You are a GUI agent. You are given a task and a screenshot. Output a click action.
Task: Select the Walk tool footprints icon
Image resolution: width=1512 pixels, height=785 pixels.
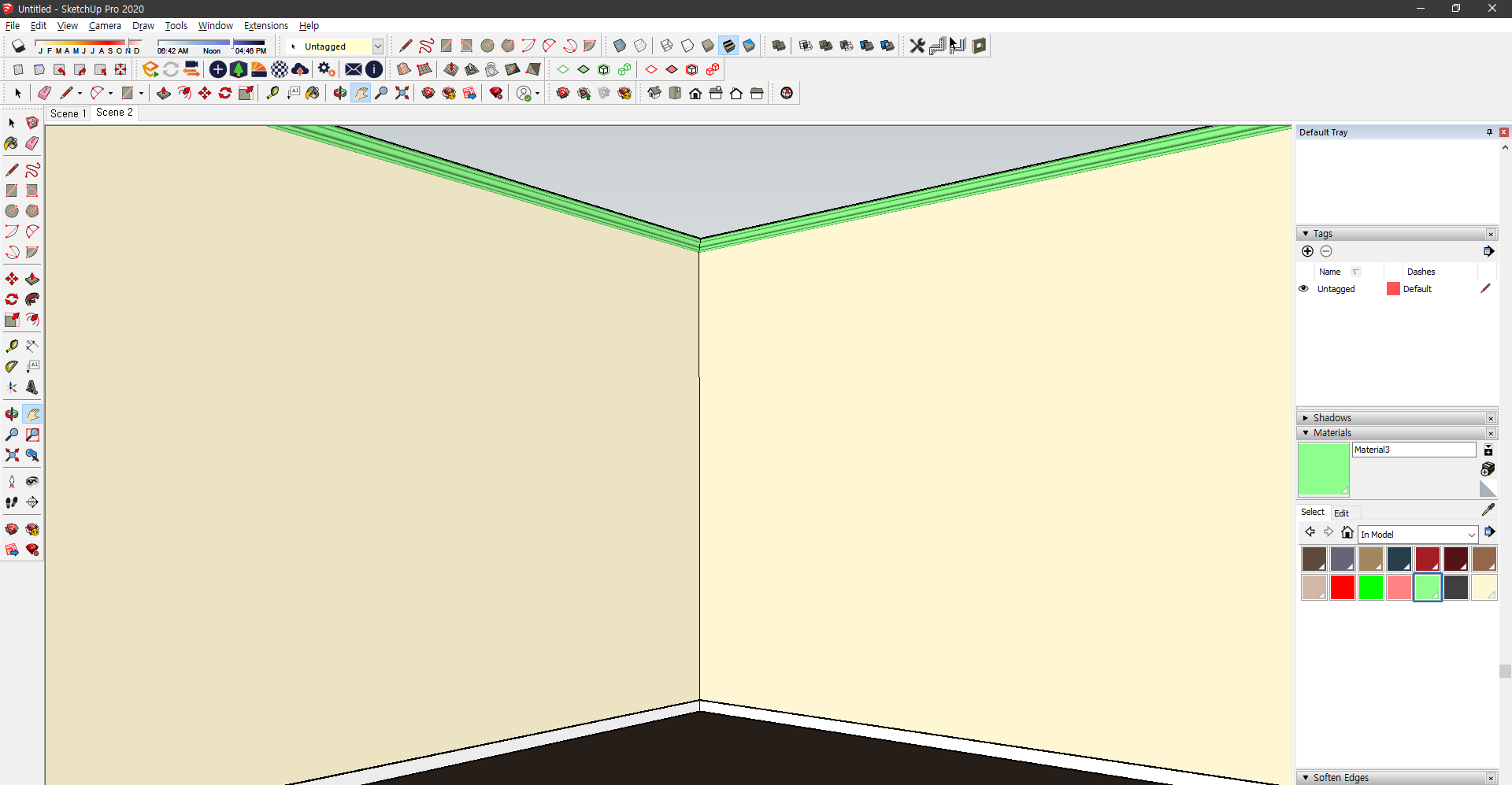(x=12, y=502)
